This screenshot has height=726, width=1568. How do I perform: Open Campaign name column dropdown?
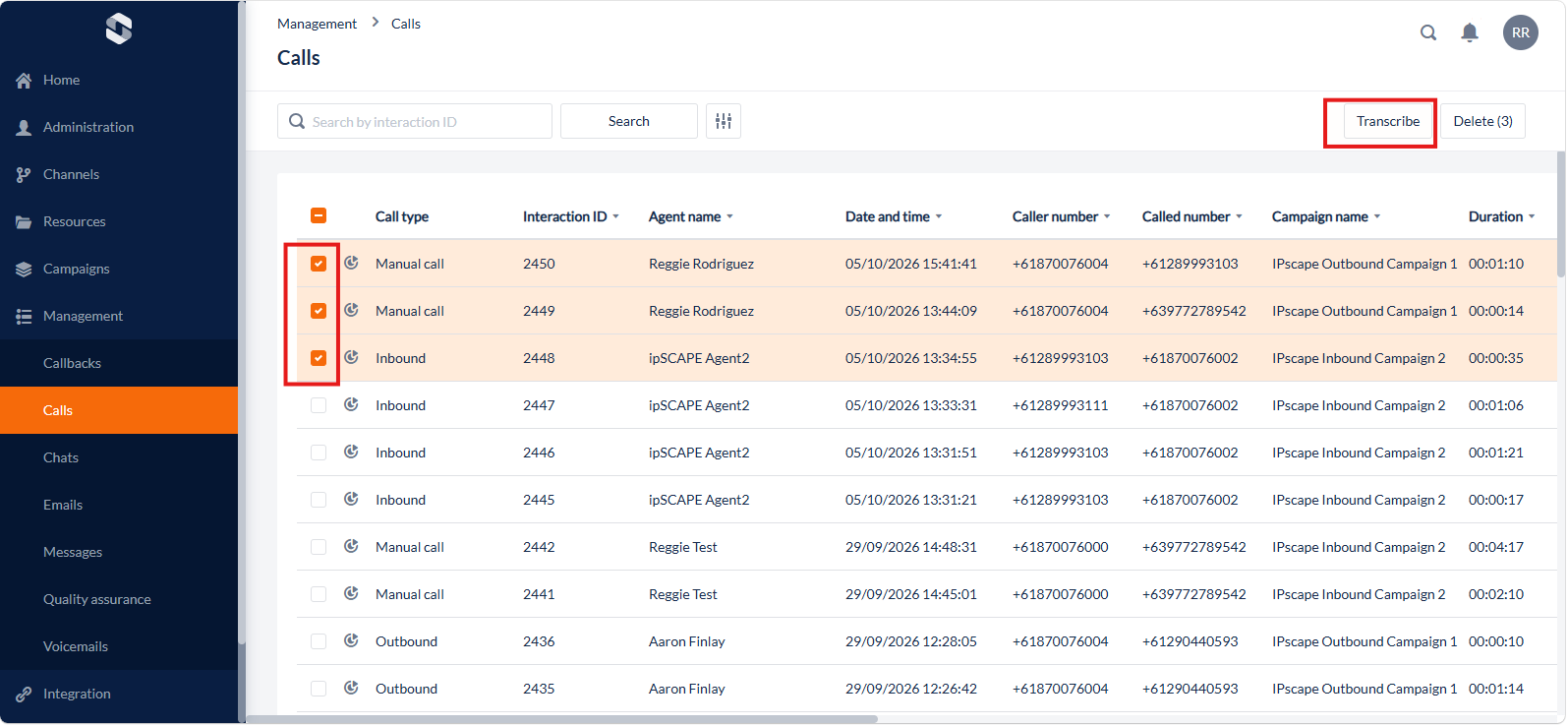(1377, 217)
